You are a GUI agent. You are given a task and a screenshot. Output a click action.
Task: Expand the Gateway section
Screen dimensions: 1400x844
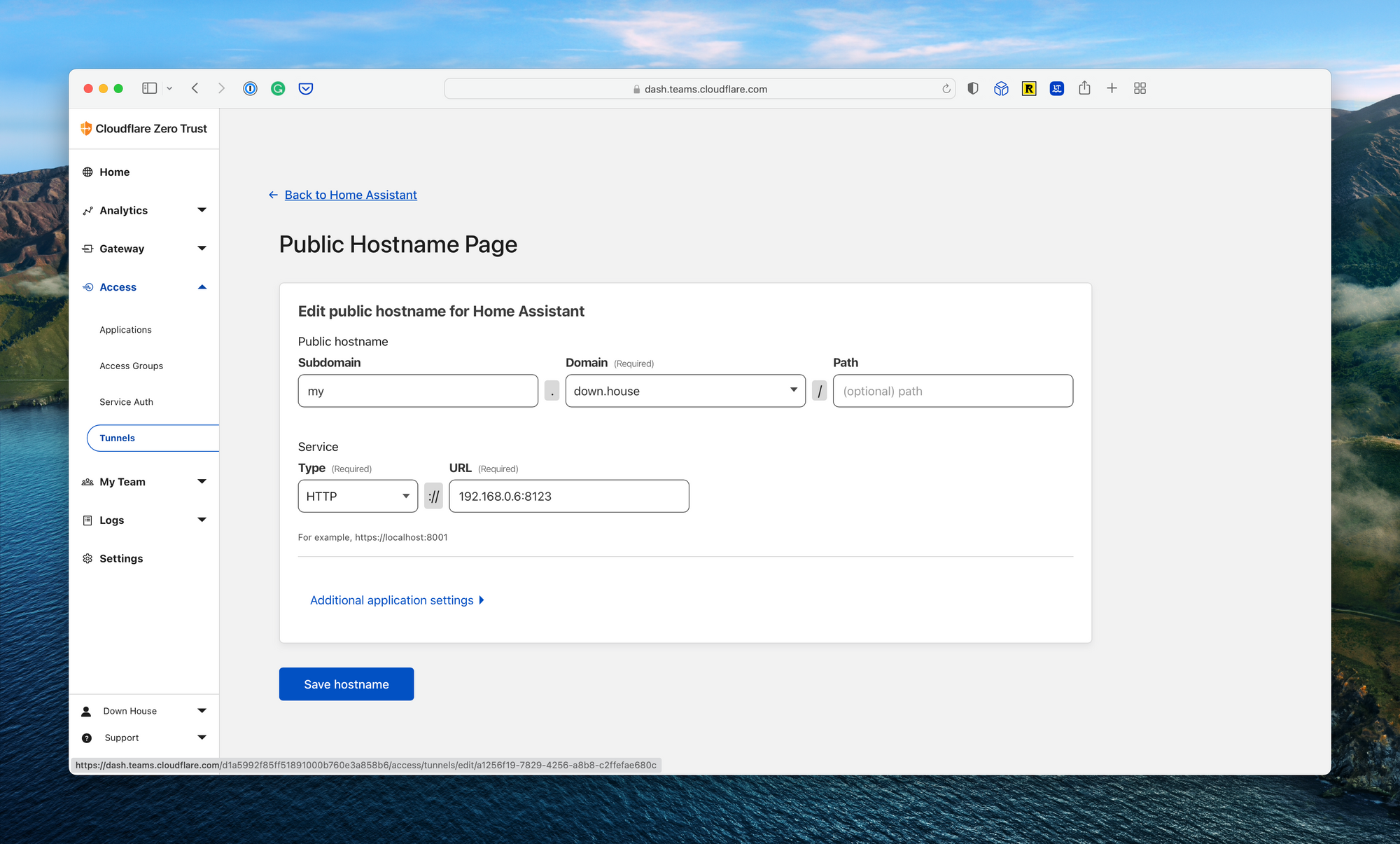200,248
